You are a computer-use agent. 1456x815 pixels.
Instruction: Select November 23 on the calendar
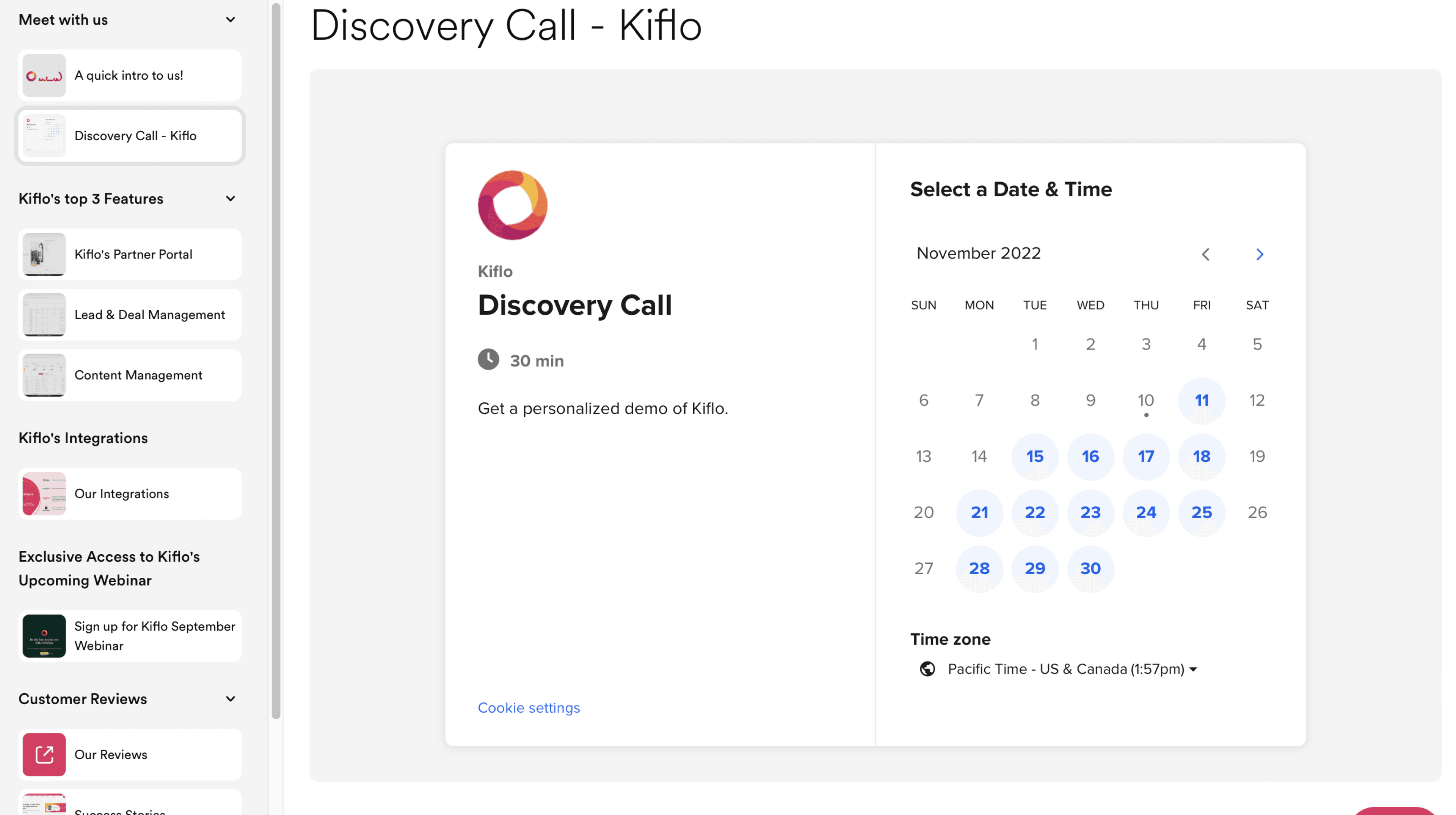(1090, 513)
